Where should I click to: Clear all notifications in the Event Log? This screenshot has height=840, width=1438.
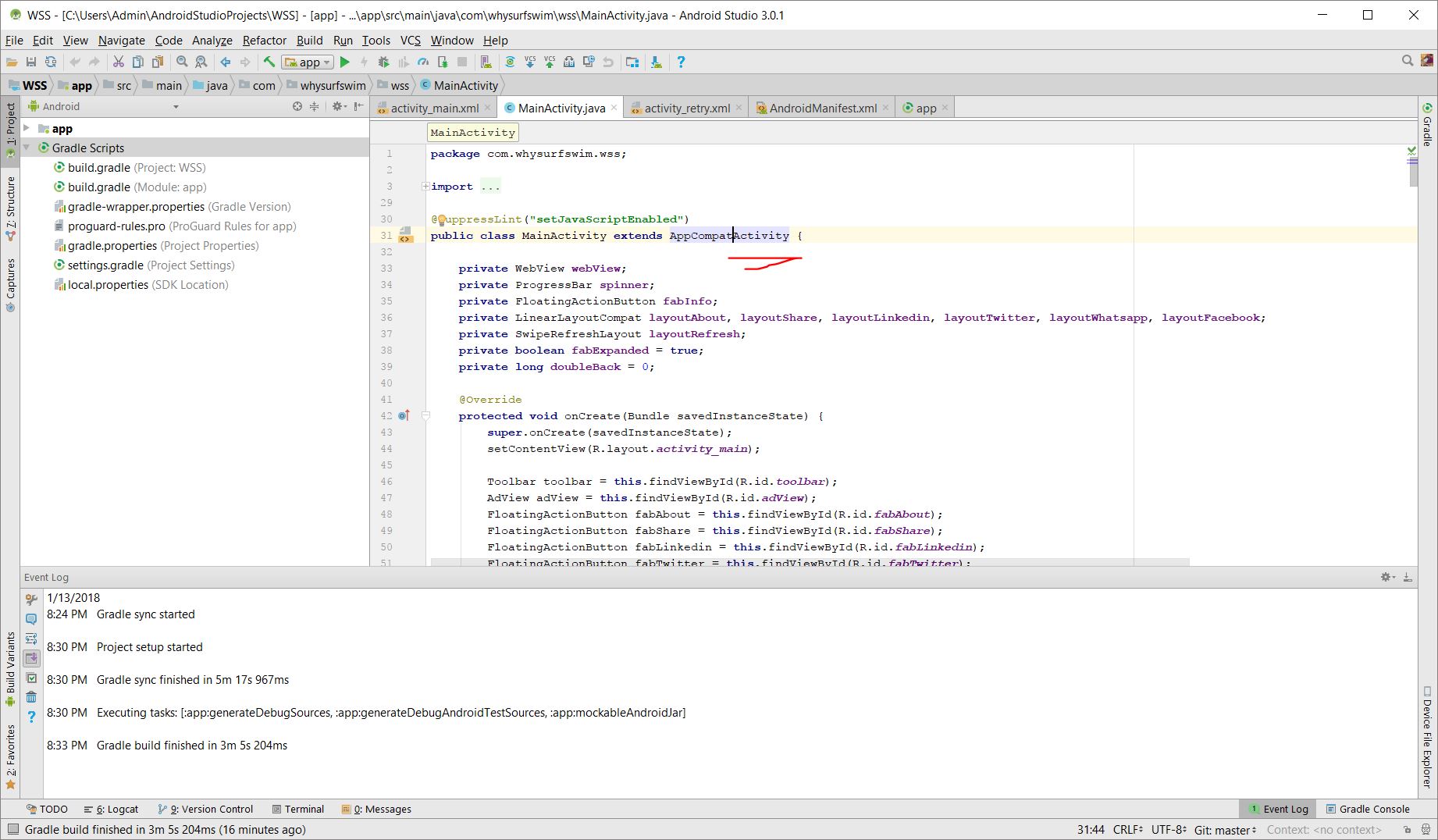[x=31, y=697]
